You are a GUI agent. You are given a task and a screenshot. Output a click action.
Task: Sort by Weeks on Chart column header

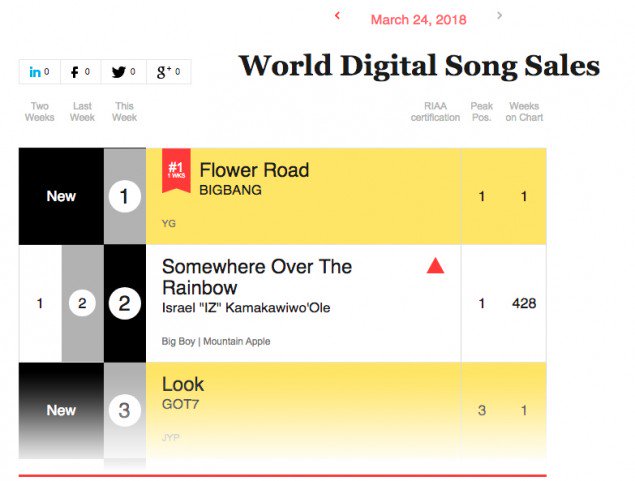(524, 112)
